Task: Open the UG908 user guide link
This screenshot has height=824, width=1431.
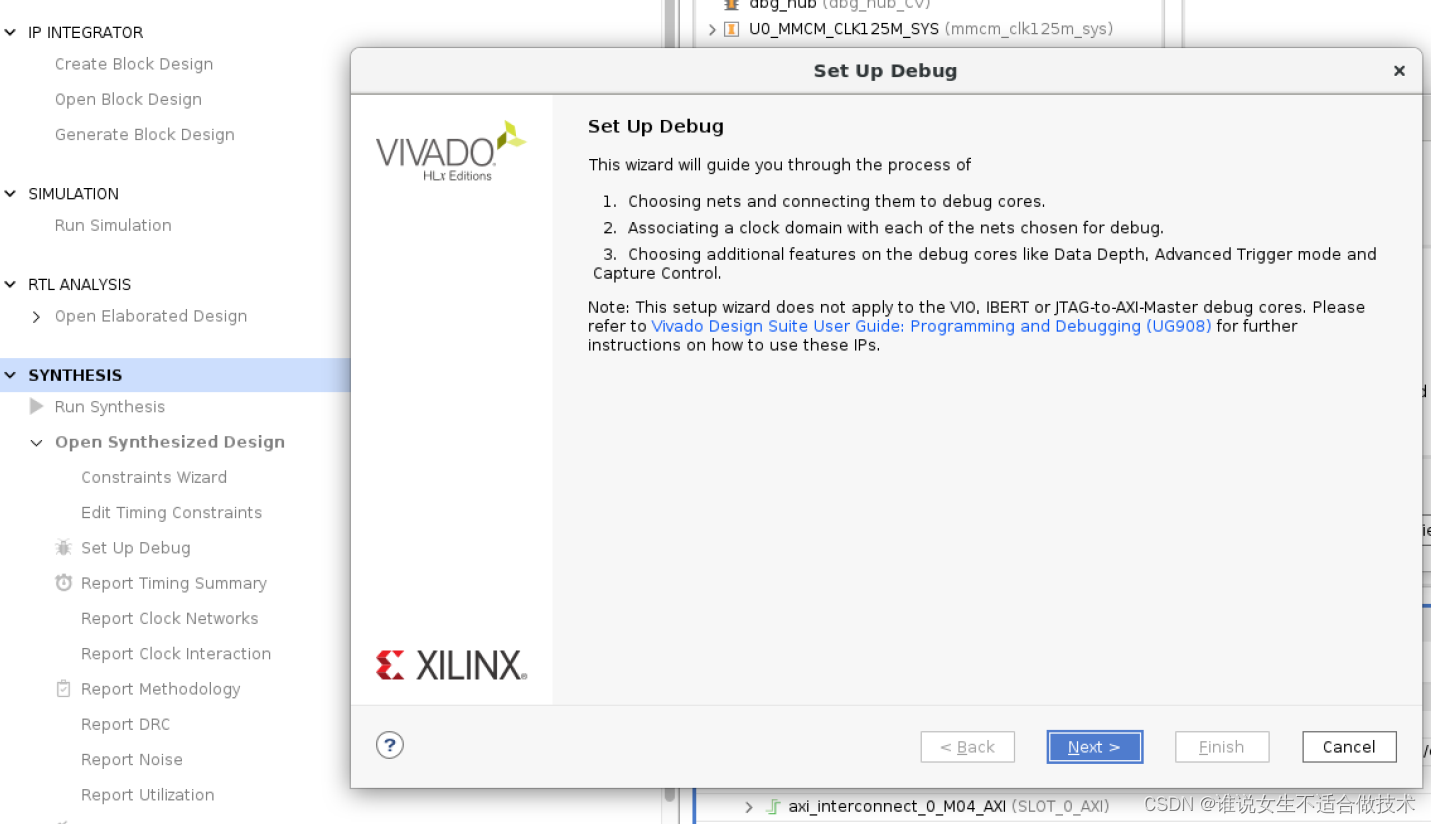Action: point(931,326)
